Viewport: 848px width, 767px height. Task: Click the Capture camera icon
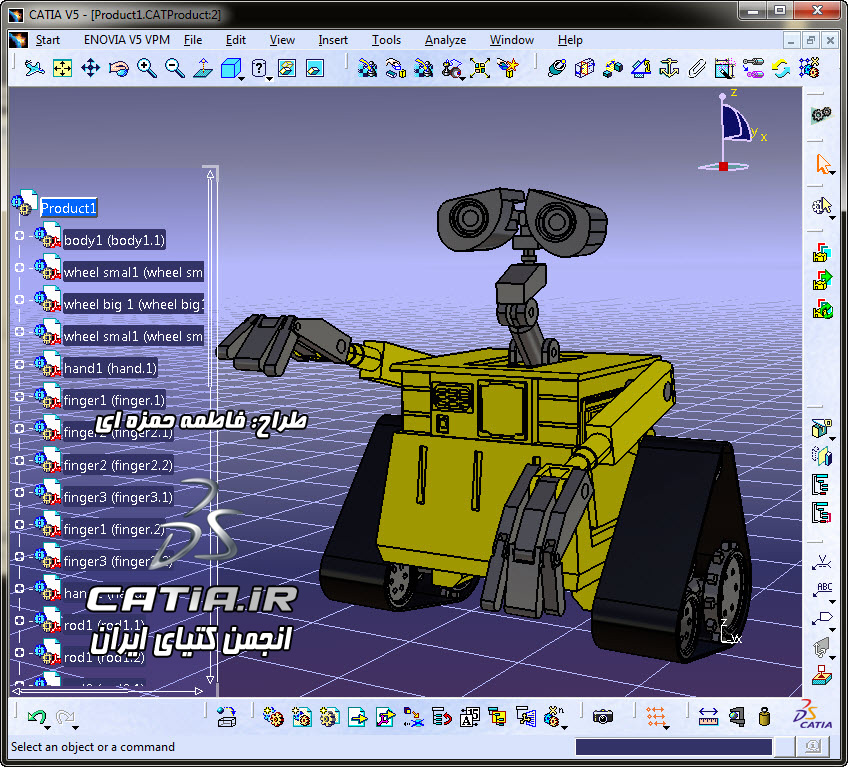pos(602,717)
